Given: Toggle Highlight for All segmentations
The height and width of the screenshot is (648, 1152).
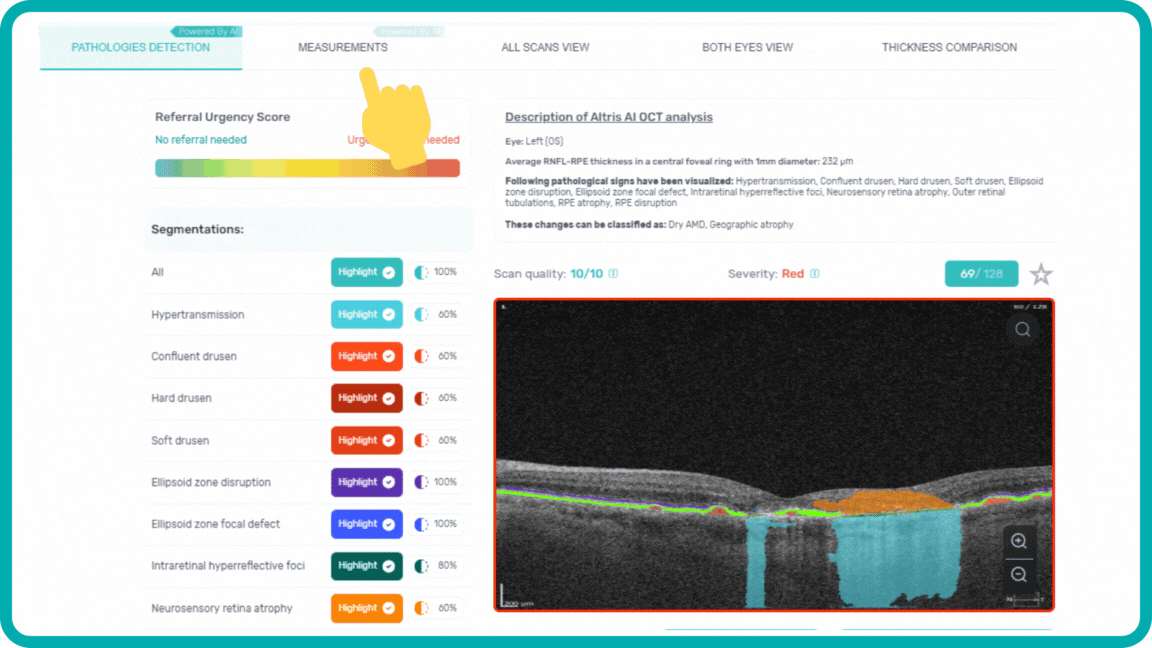Looking at the screenshot, I should tap(367, 272).
